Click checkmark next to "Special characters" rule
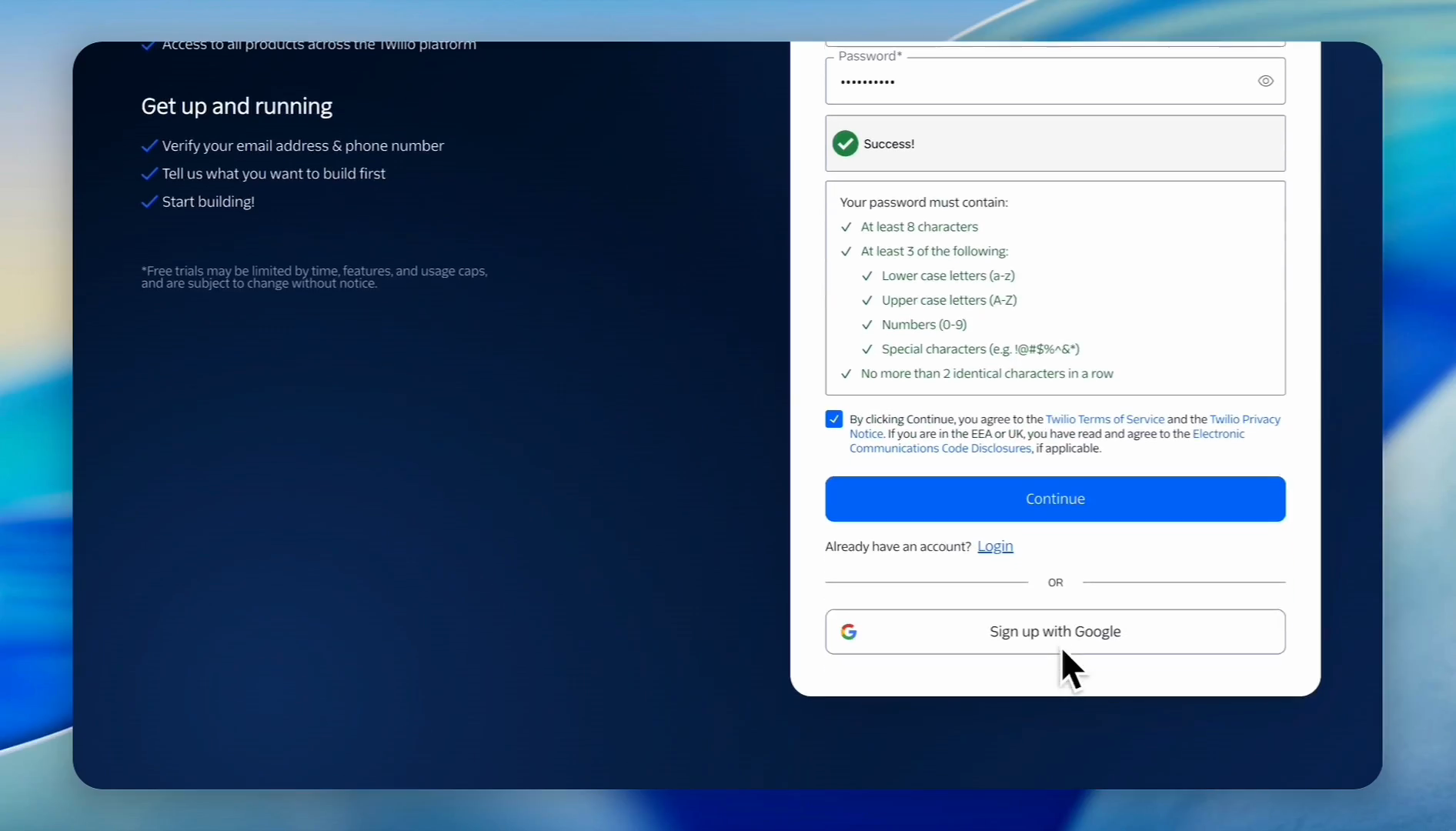Image resolution: width=1456 pixels, height=831 pixels. [x=867, y=349]
